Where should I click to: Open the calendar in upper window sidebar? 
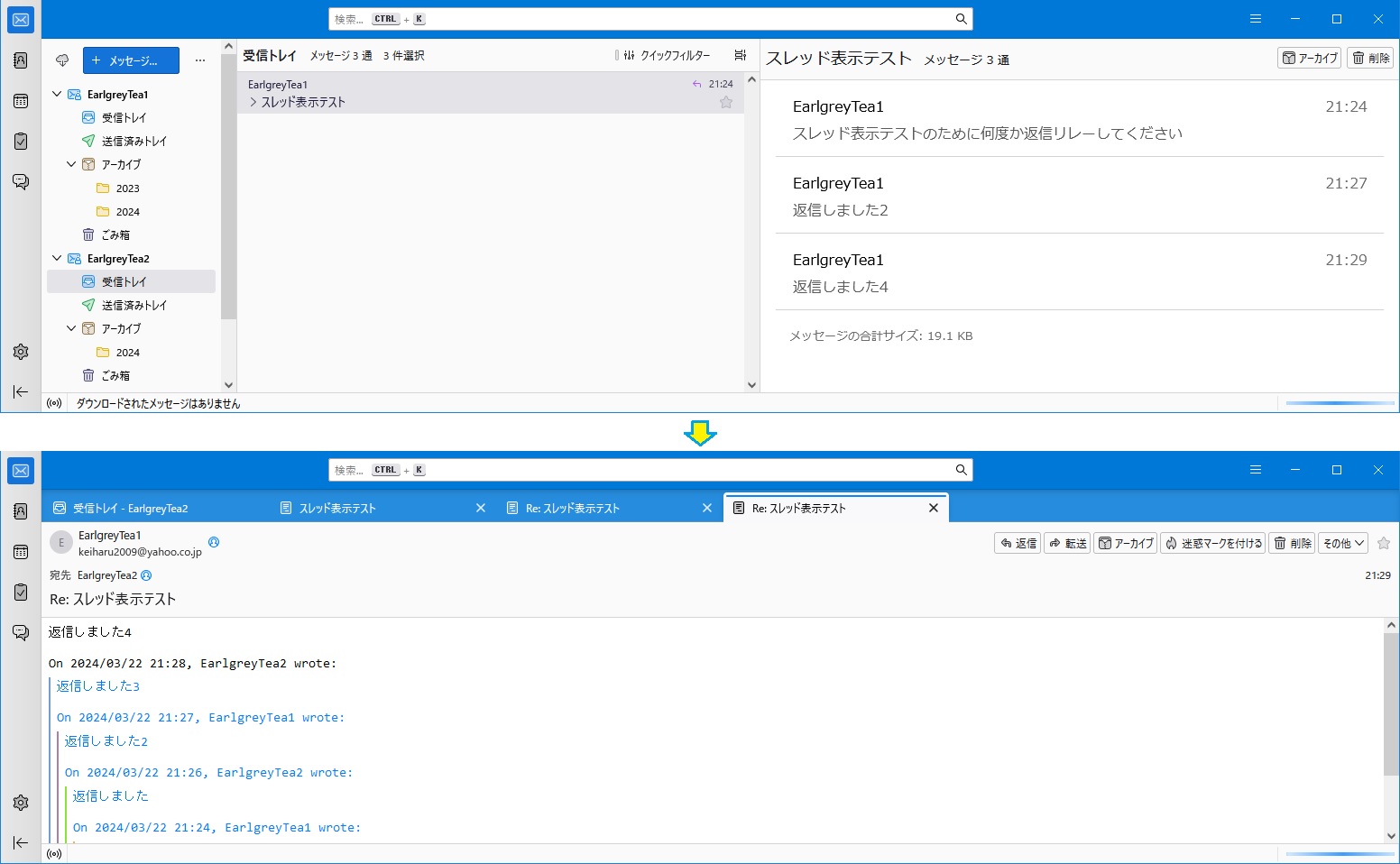click(x=21, y=101)
